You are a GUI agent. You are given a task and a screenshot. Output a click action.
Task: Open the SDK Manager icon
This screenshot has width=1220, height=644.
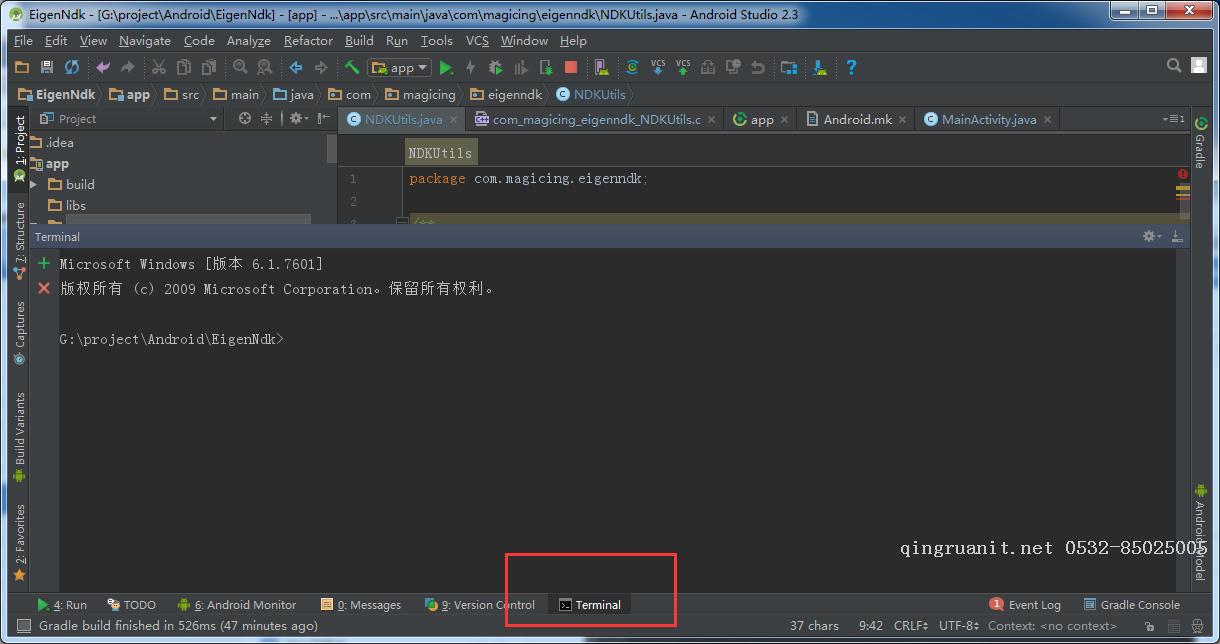click(x=820, y=67)
